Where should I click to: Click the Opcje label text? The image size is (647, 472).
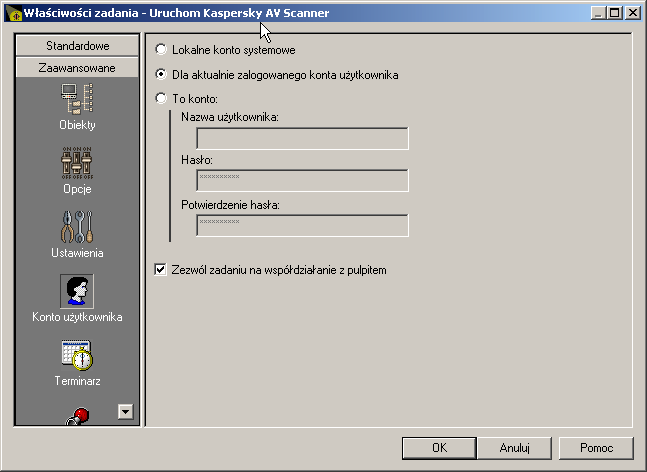[77, 189]
